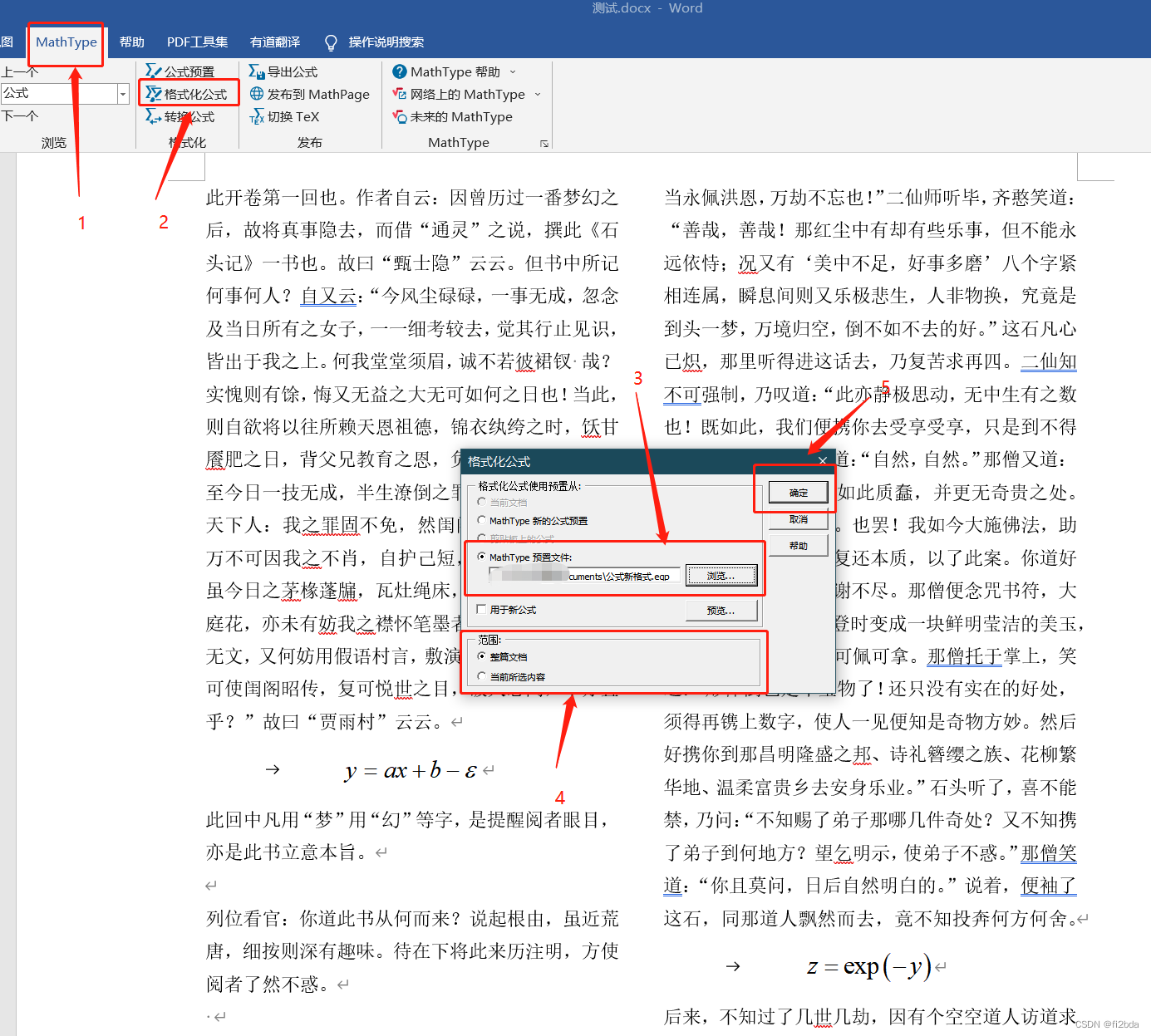Click the 预览... preview button
1151x1036 pixels.
[x=721, y=611]
